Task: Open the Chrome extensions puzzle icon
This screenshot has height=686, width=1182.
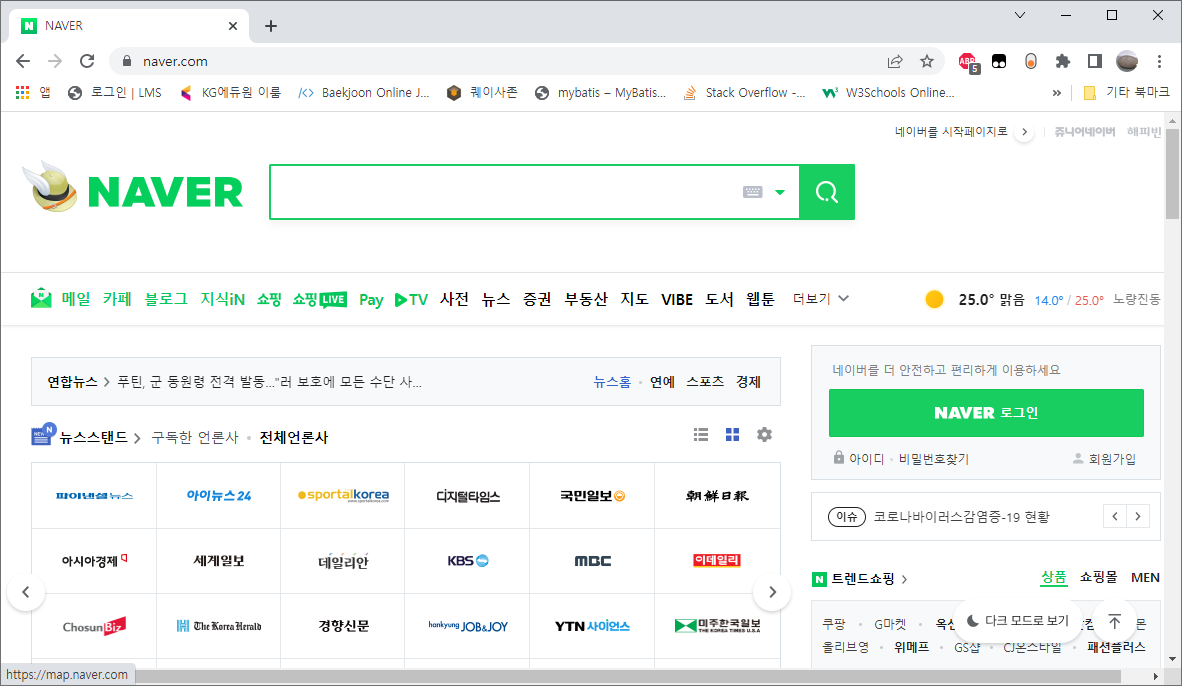Action: point(1062,61)
